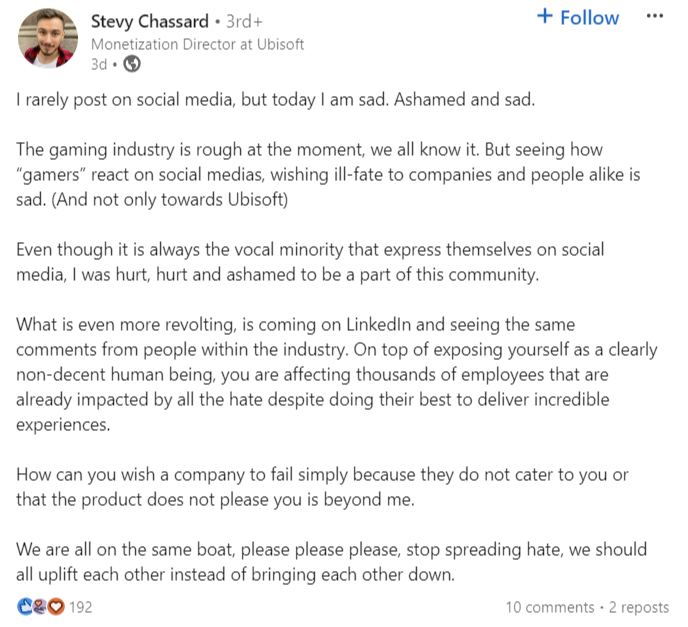This screenshot has width=688, height=627.
Task: Open the three-dot post options menu
Action: [x=655, y=16]
